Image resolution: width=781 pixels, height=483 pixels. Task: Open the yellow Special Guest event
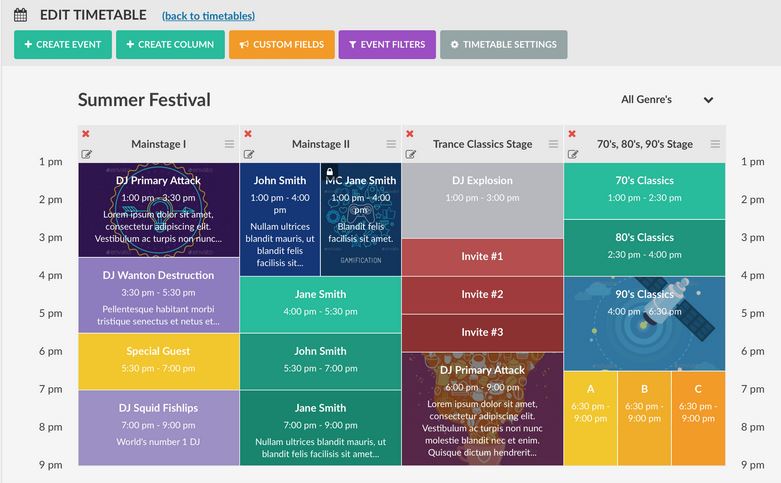(158, 362)
